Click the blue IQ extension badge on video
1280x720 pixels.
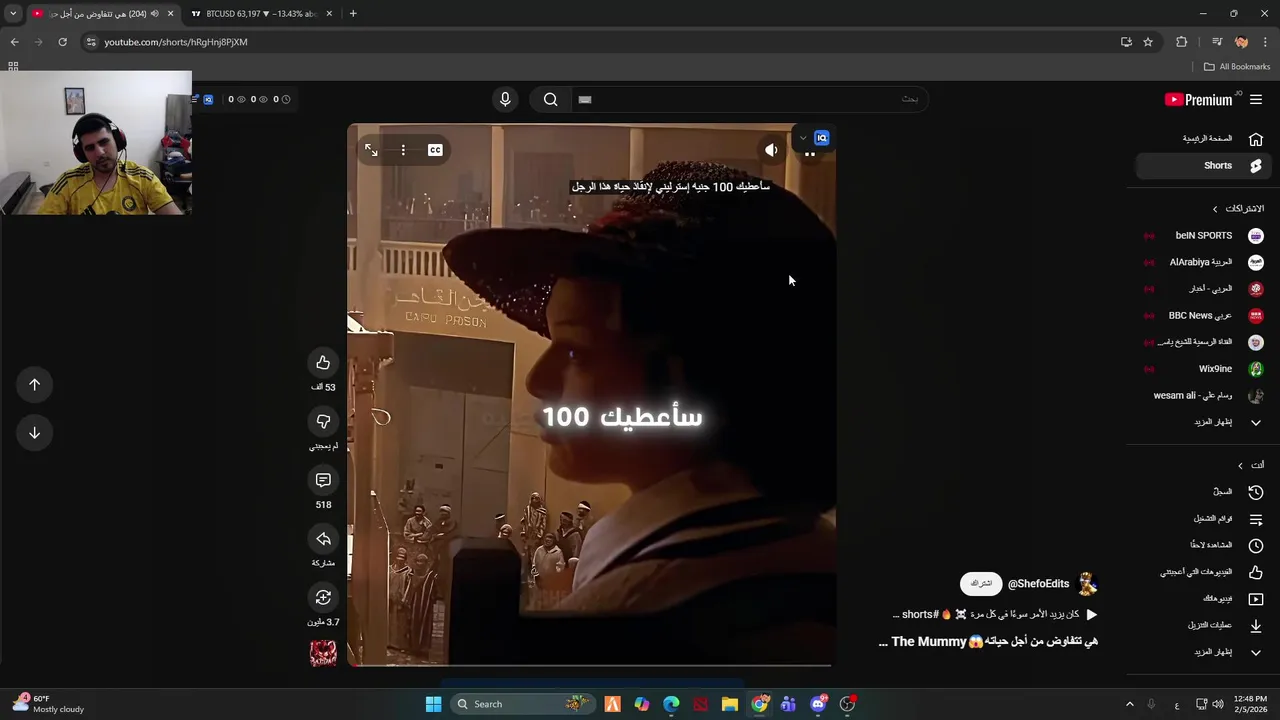pyautogui.click(x=822, y=138)
